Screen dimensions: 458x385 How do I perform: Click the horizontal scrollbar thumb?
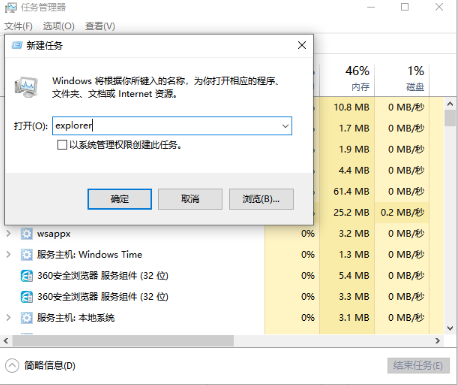[123, 341]
